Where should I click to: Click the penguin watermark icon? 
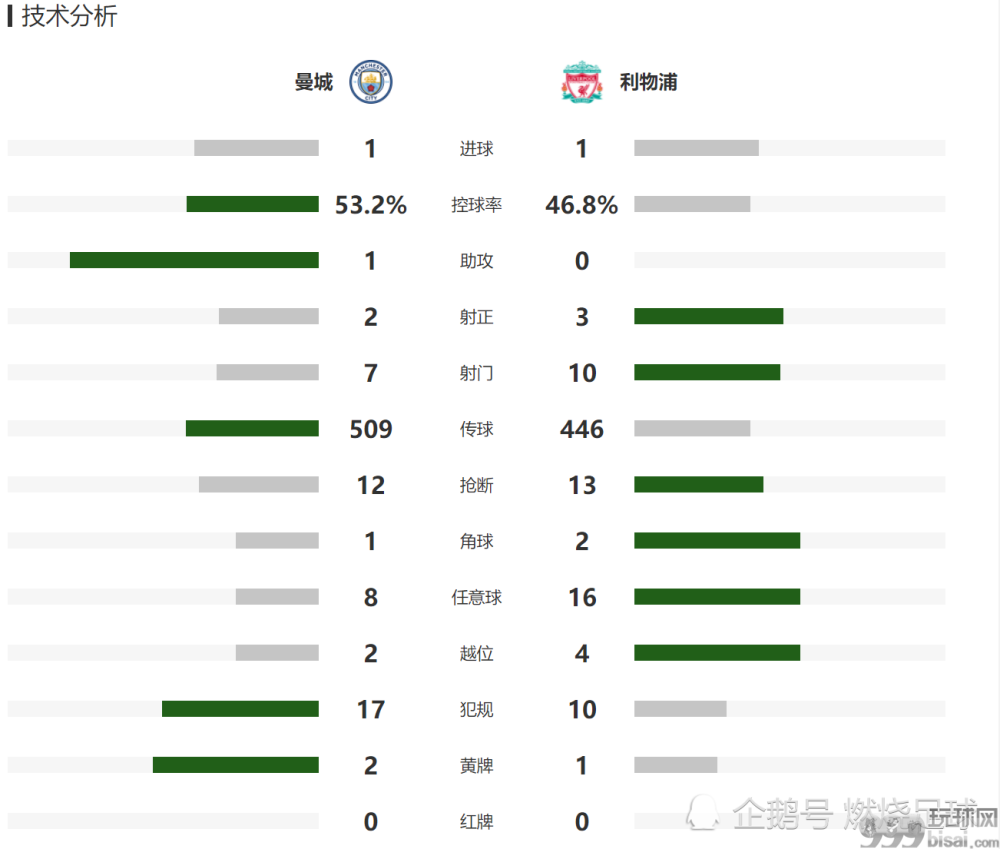click(x=703, y=812)
